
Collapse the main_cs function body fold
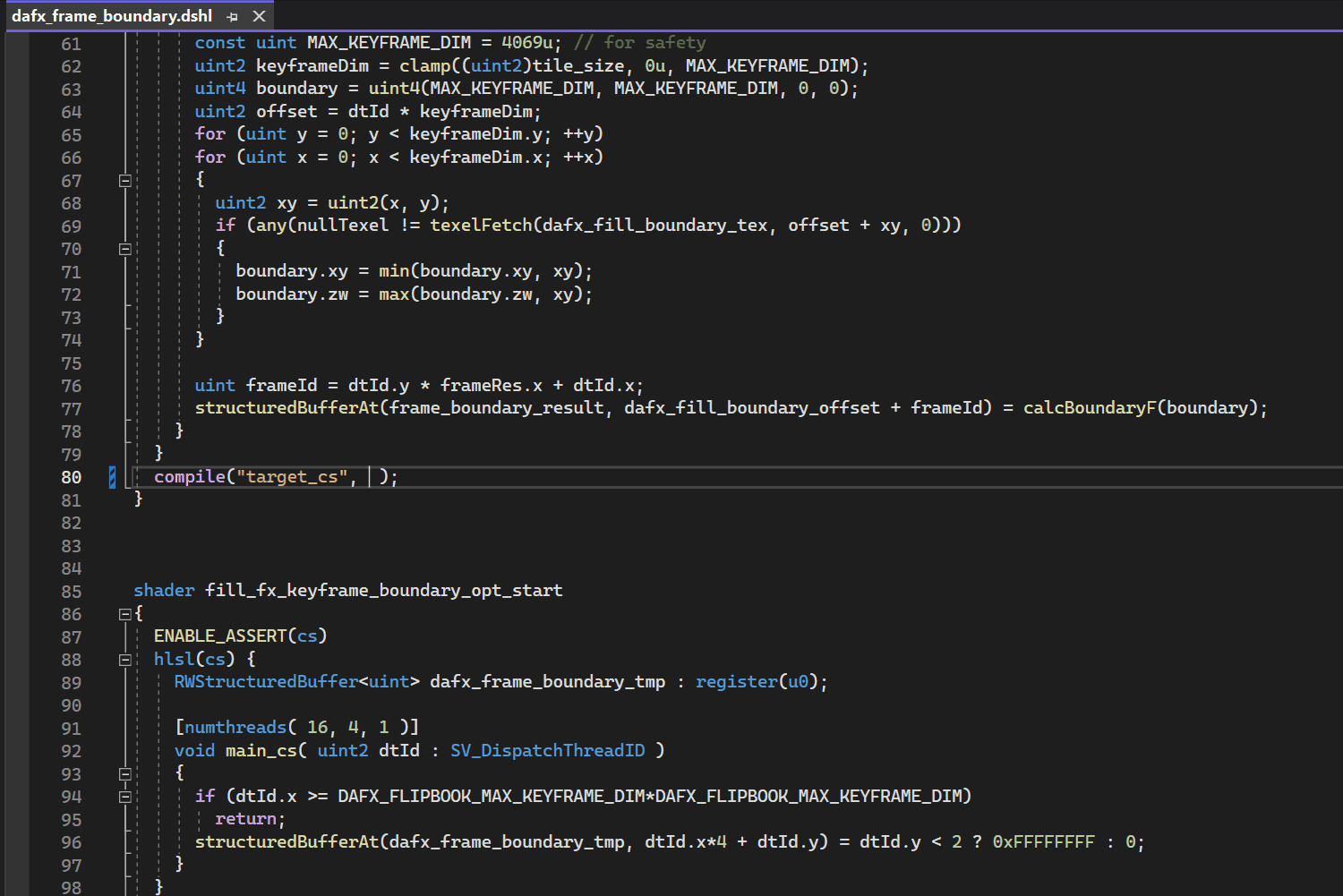click(x=125, y=773)
